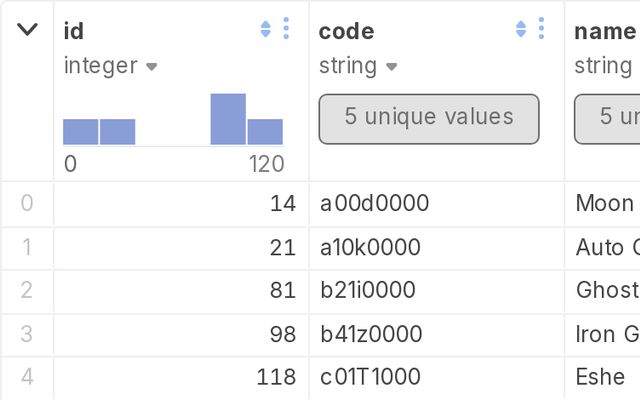640x400 pixels.
Task: Click the sort icon on code column
Action: 520,30
